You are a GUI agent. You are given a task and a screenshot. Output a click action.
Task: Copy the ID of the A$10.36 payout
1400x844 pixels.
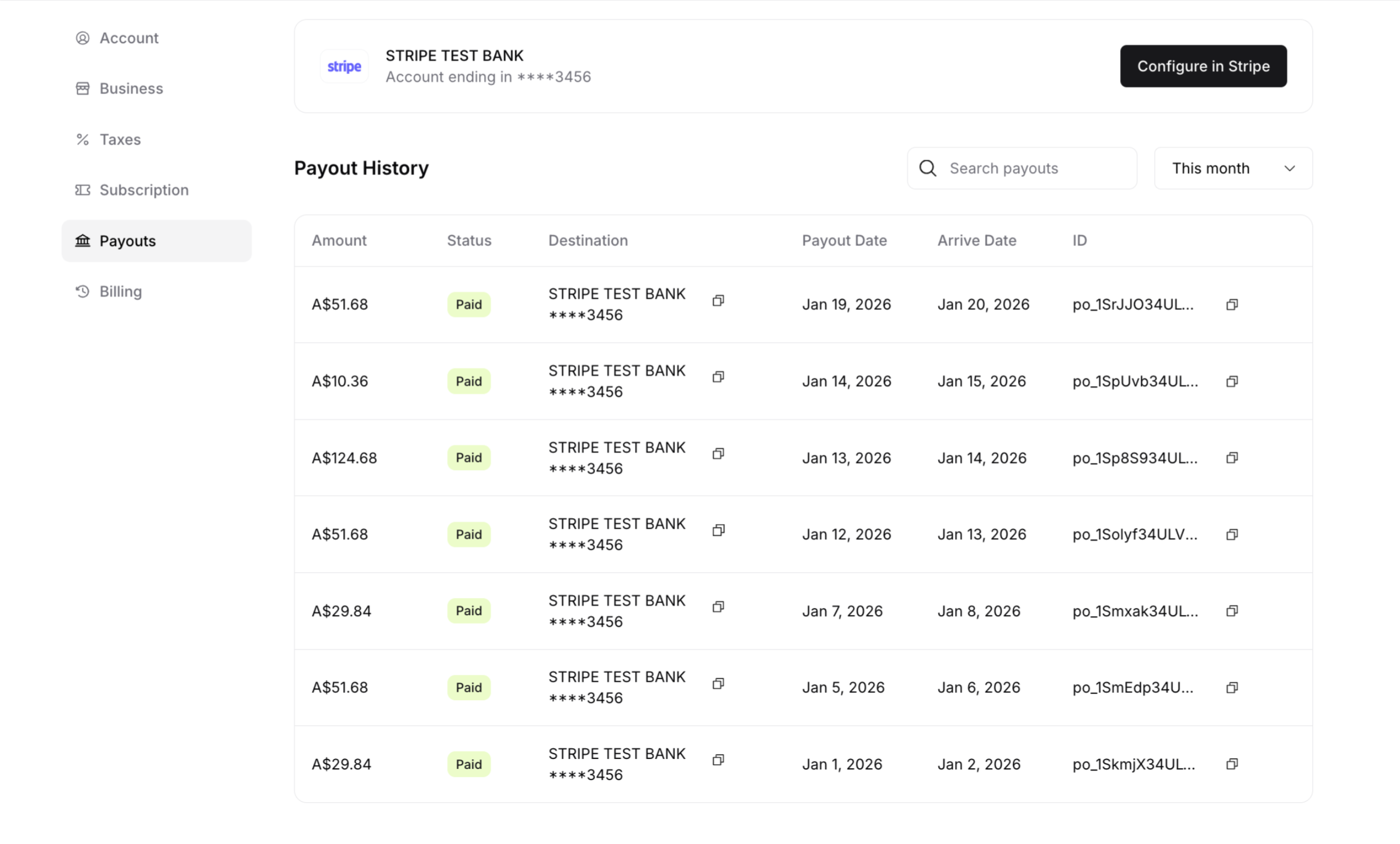1231,381
